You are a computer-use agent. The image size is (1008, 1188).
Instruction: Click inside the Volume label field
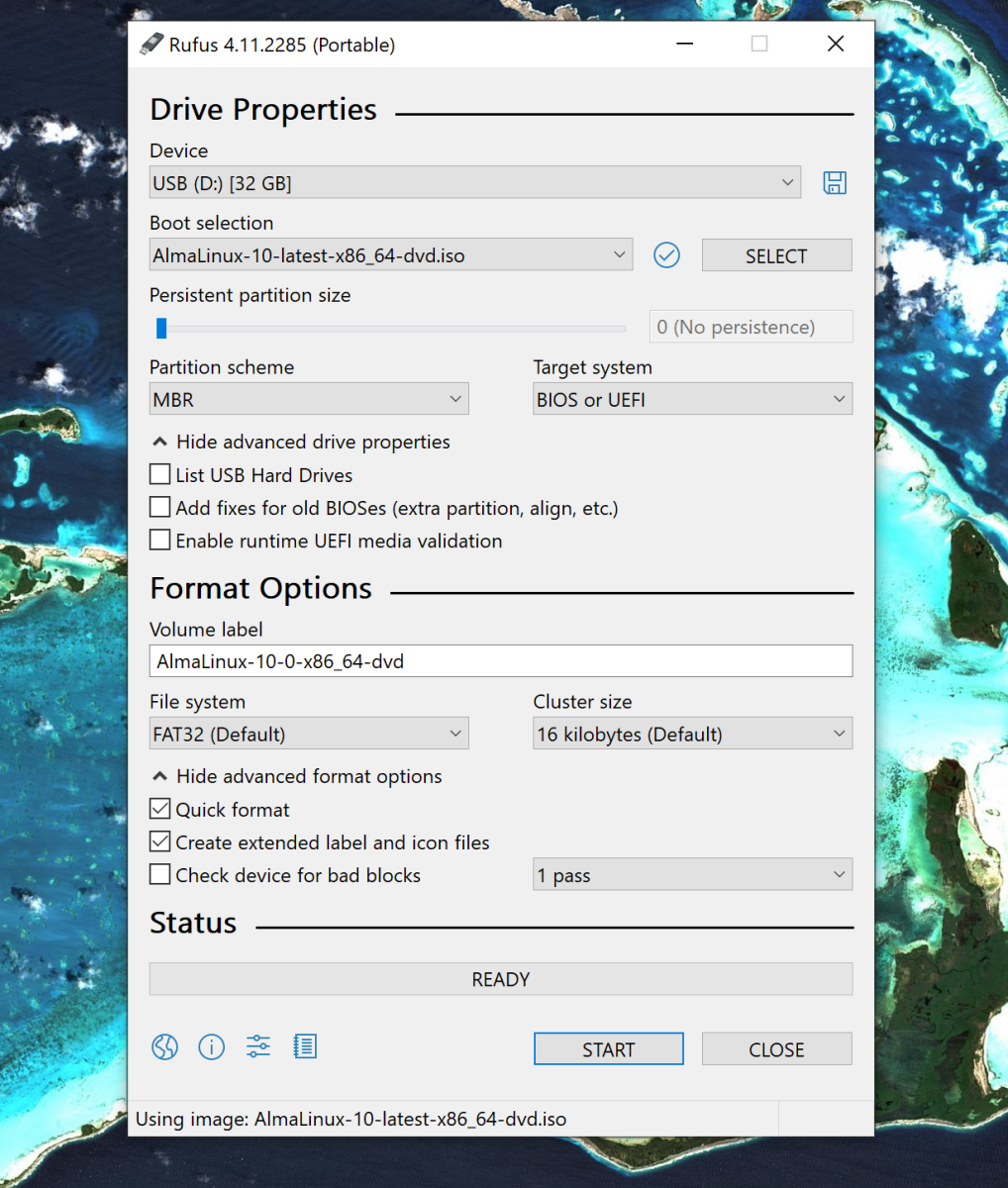tap(500, 661)
